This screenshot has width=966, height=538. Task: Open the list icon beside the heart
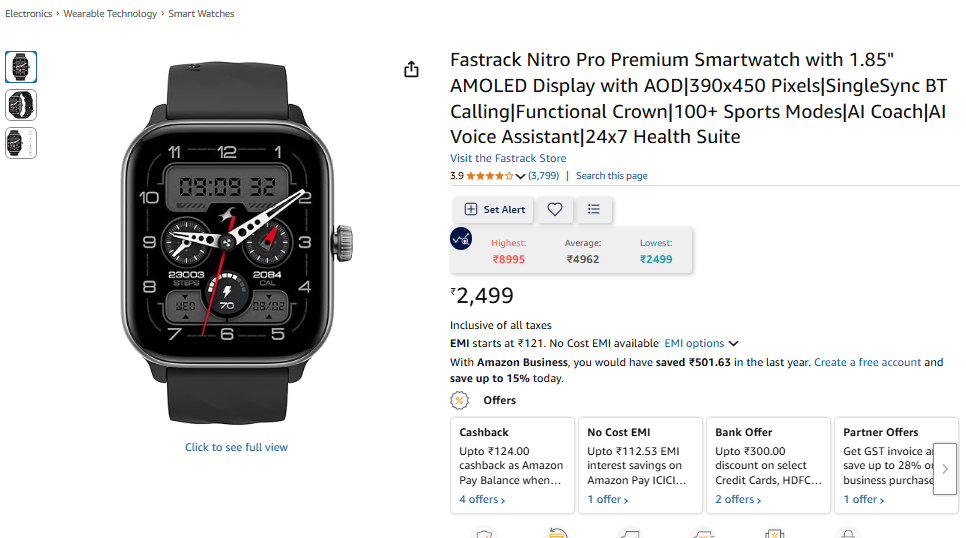coord(594,209)
